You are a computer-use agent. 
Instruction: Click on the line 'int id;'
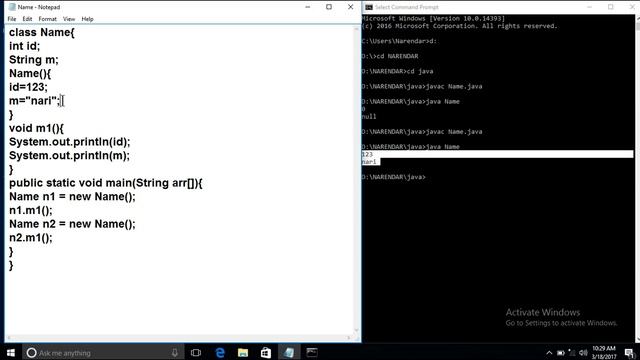(24, 46)
